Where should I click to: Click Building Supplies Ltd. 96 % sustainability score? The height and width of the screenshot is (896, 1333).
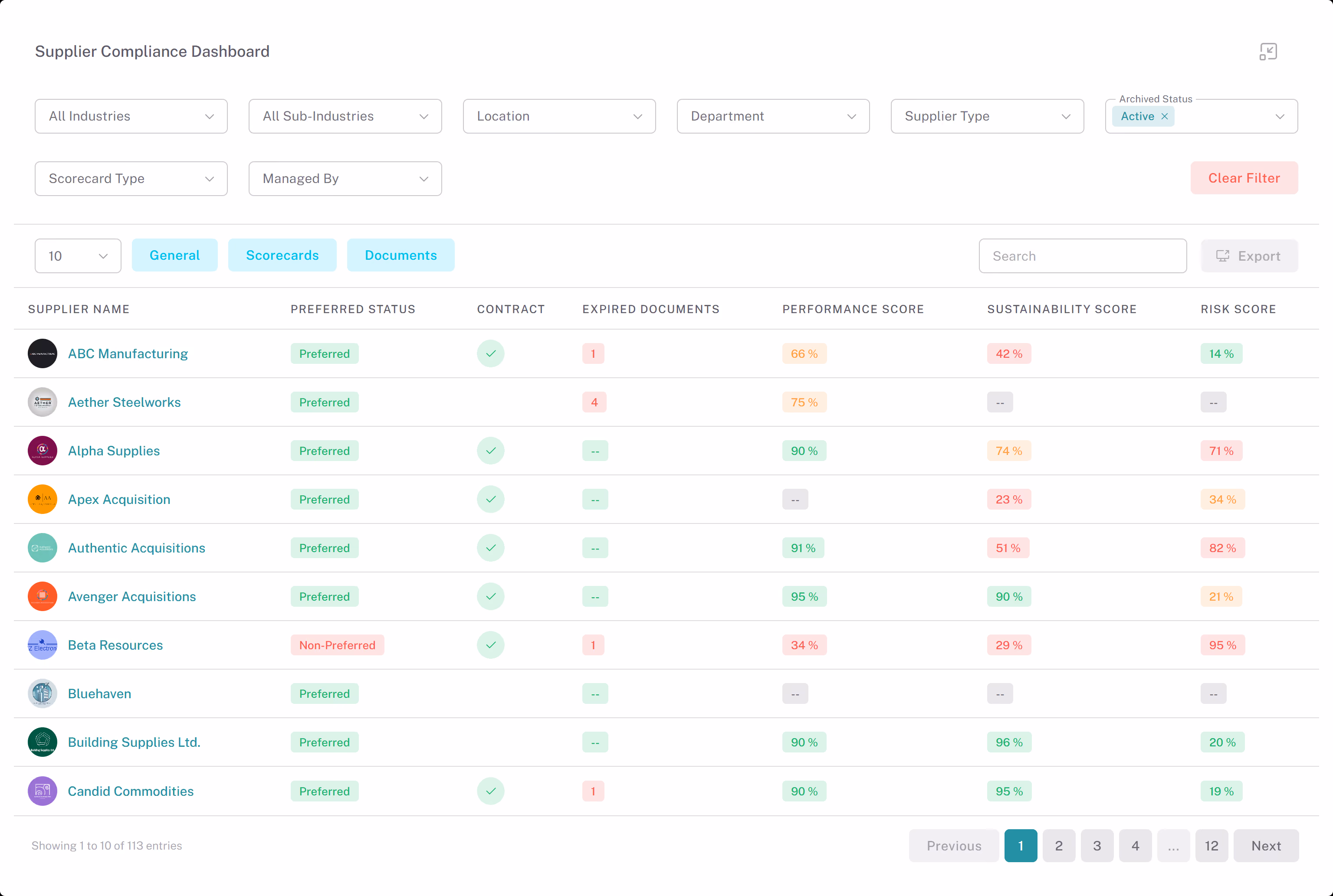[1009, 742]
